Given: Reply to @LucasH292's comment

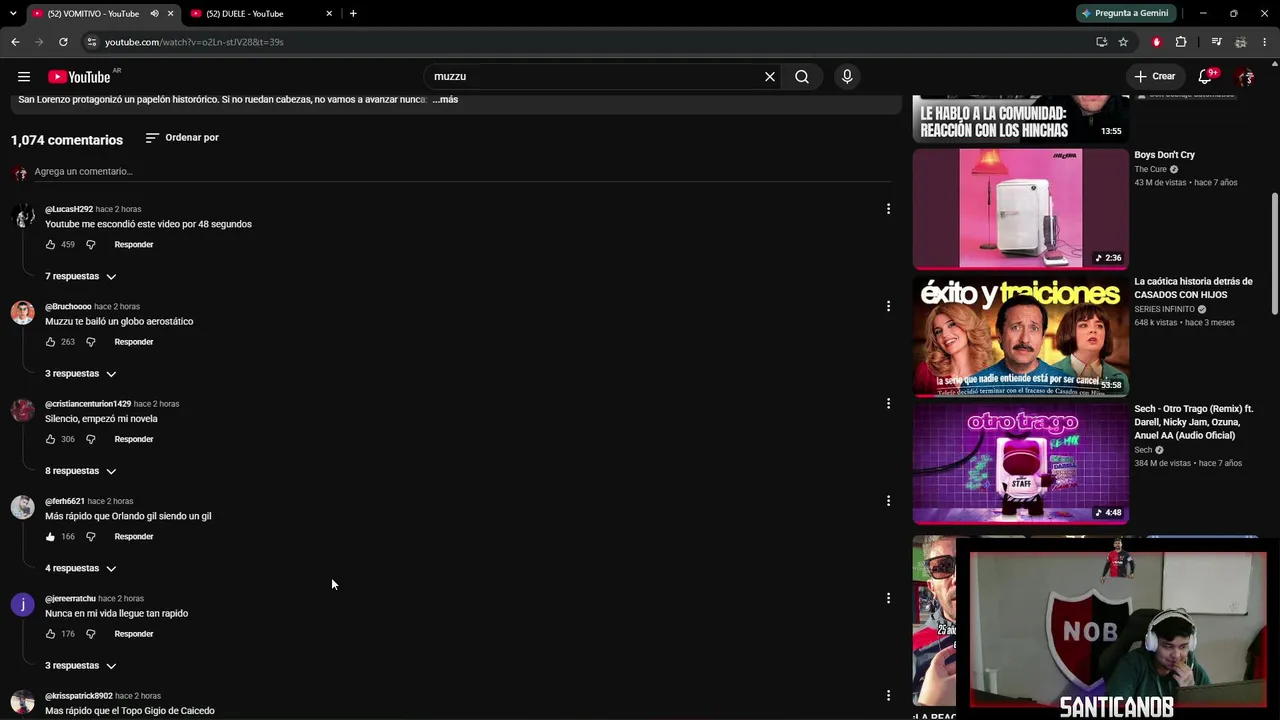Looking at the screenshot, I should (134, 245).
